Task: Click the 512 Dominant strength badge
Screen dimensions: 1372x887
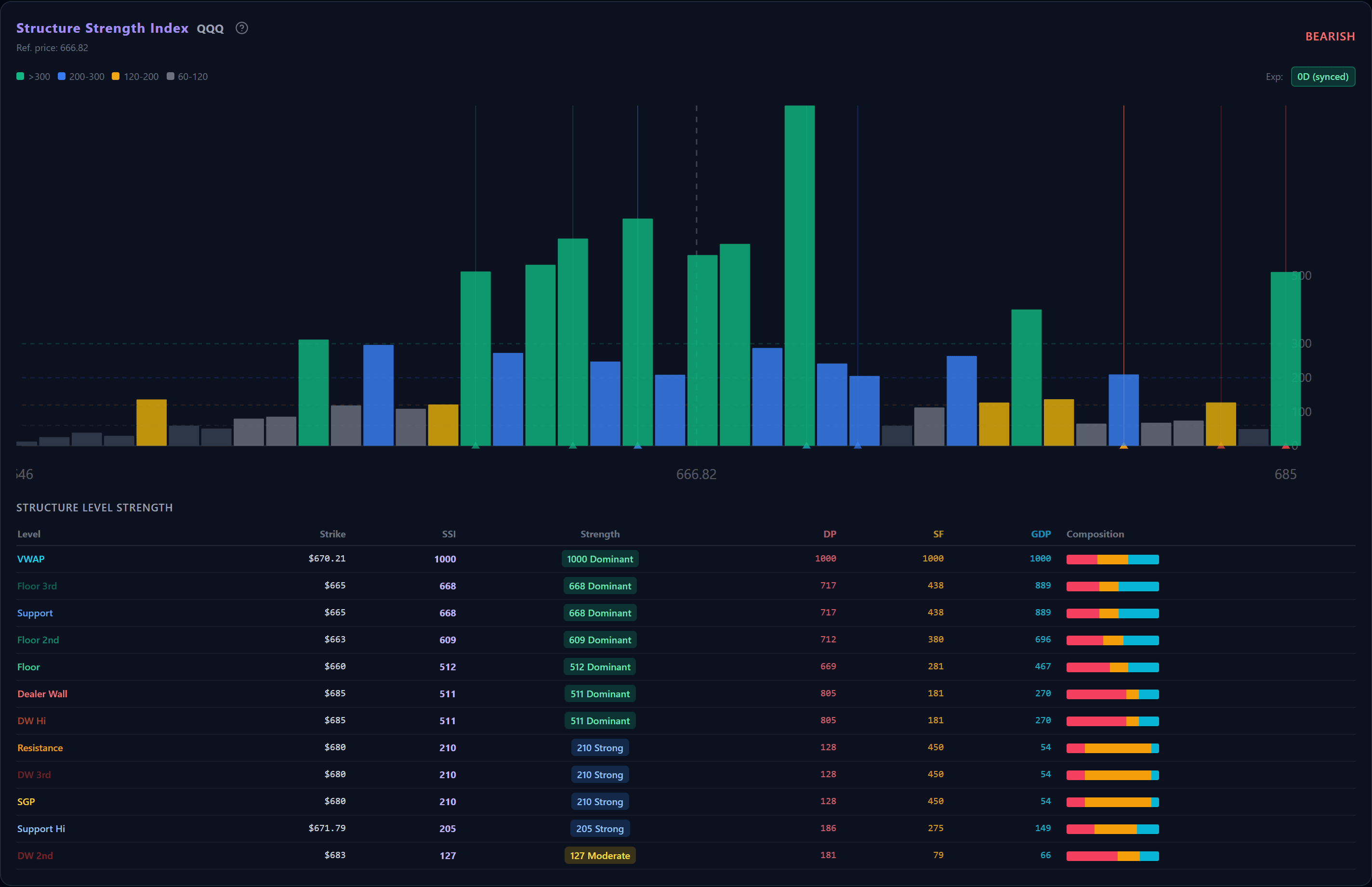Action: (x=600, y=667)
